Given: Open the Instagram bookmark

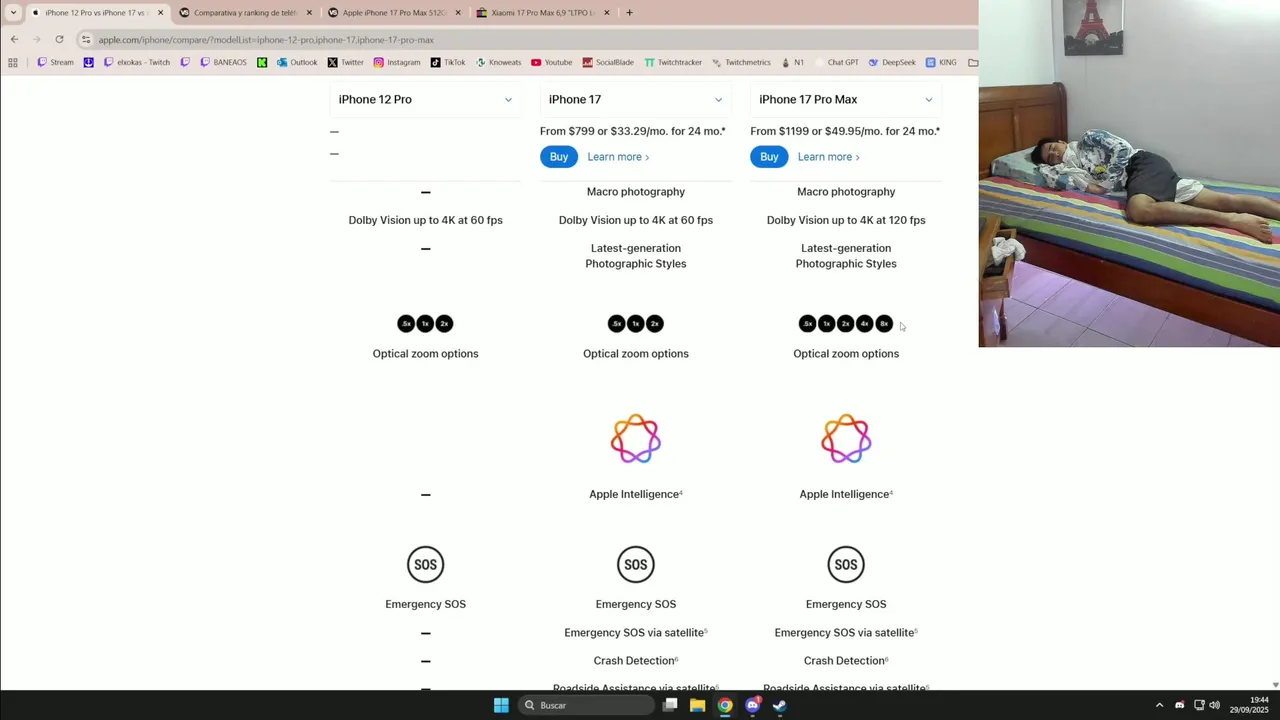Looking at the screenshot, I should click(397, 62).
